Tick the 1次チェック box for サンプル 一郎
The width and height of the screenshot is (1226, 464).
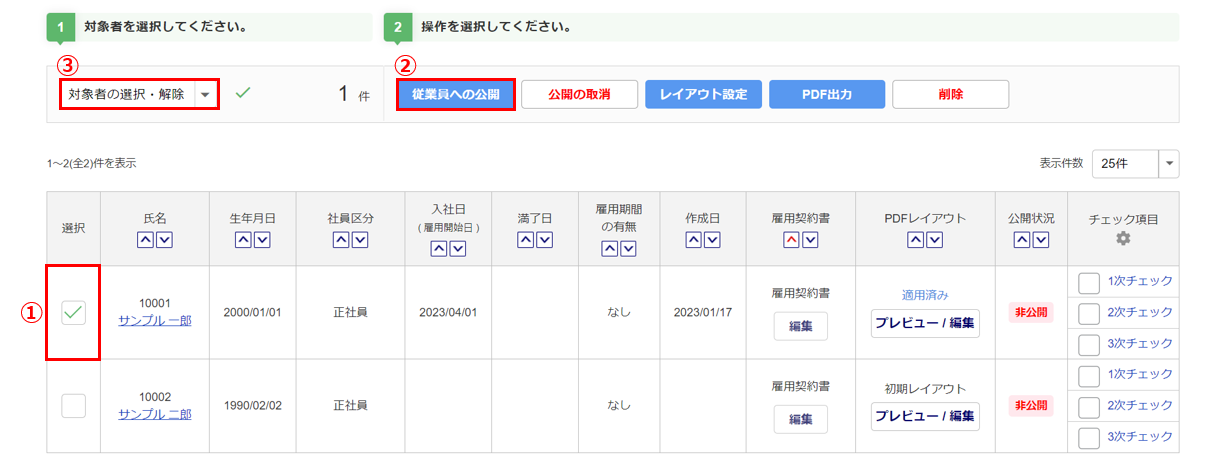click(1089, 282)
